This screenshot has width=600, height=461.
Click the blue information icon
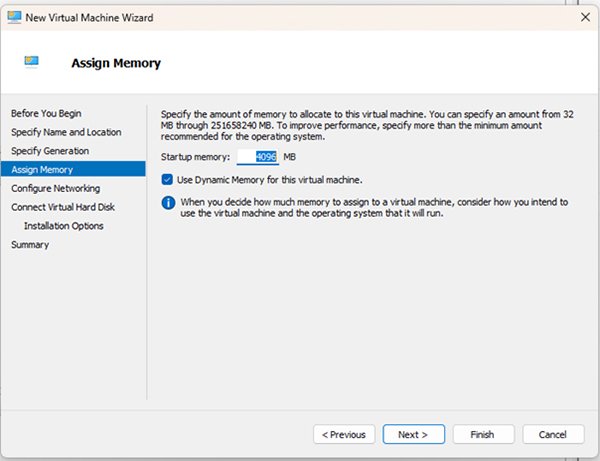coord(168,202)
